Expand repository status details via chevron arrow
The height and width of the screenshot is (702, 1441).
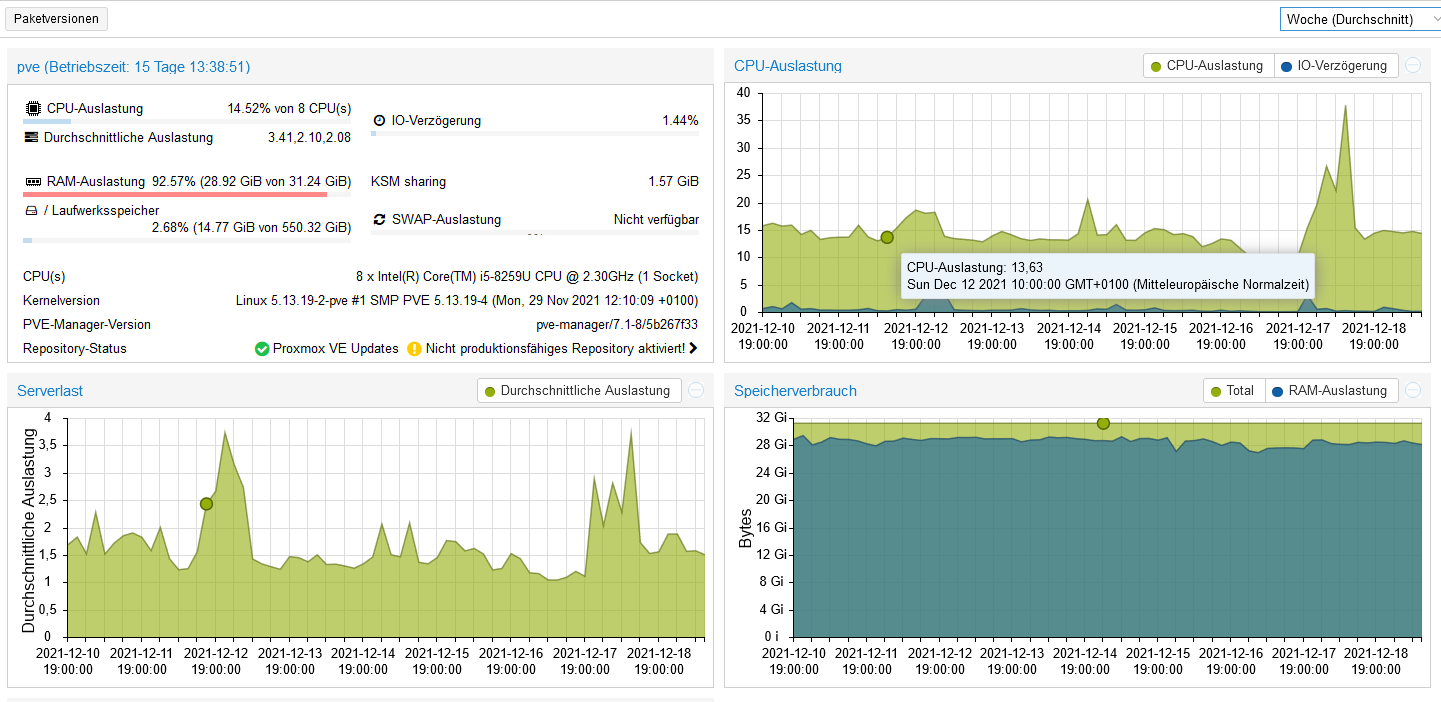[x=693, y=349]
